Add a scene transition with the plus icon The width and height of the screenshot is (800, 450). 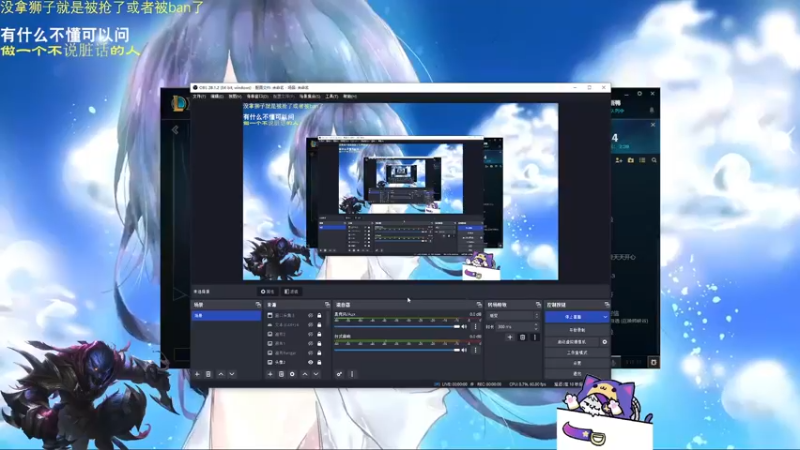tap(510, 337)
